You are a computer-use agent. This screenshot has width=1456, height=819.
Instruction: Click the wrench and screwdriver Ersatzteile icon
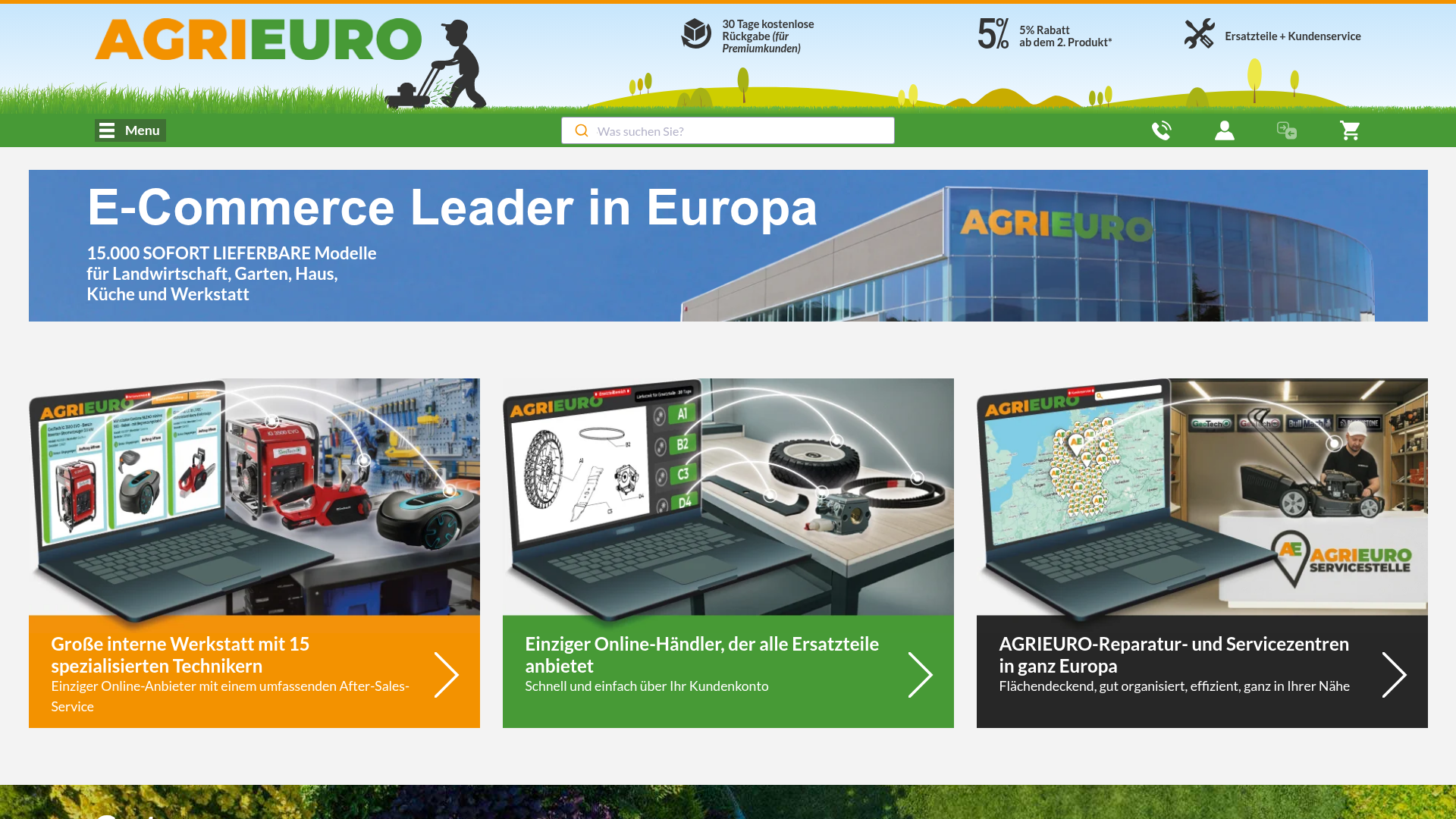point(1200,34)
